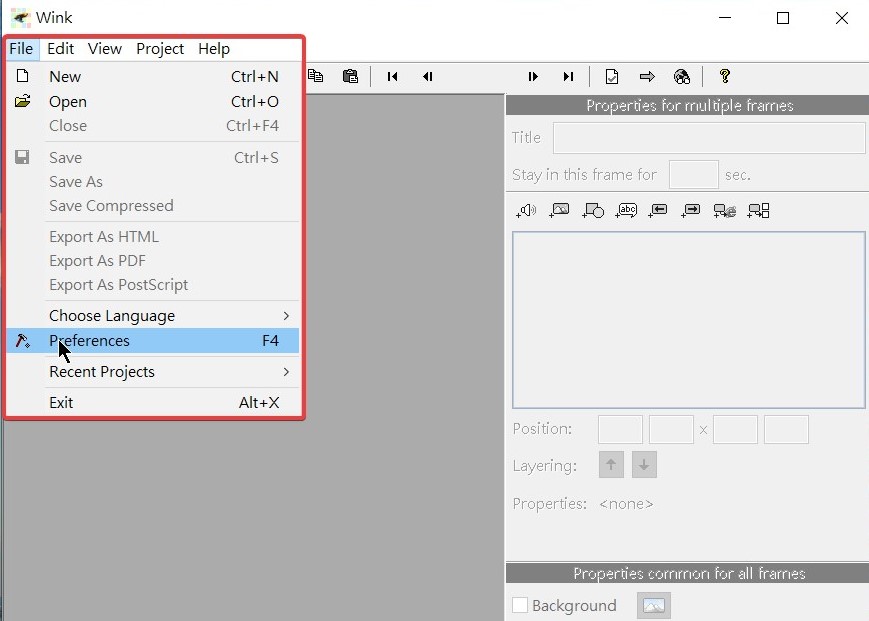Move layer down with the down arrow button
869x621 pixels.
click(643, 464)
